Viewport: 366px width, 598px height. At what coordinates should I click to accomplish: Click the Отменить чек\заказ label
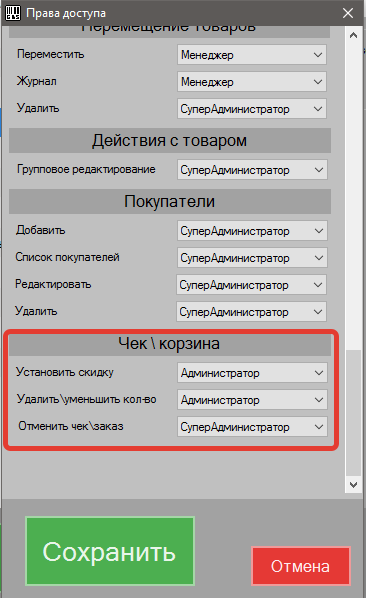71,426
